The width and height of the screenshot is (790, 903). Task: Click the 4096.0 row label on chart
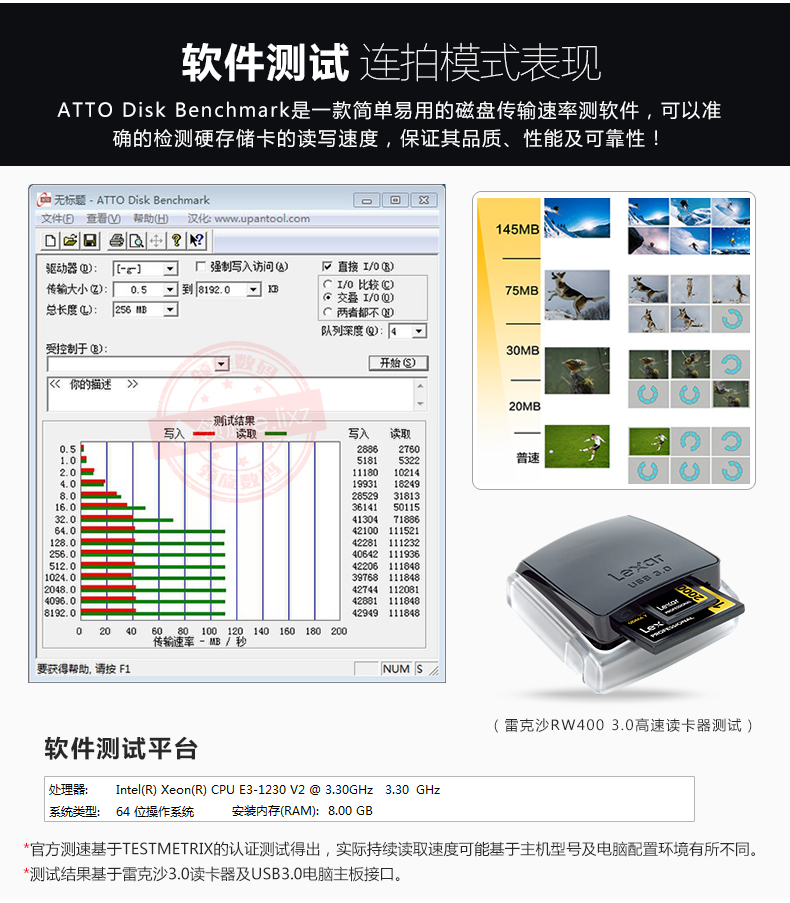coord(60,601)
